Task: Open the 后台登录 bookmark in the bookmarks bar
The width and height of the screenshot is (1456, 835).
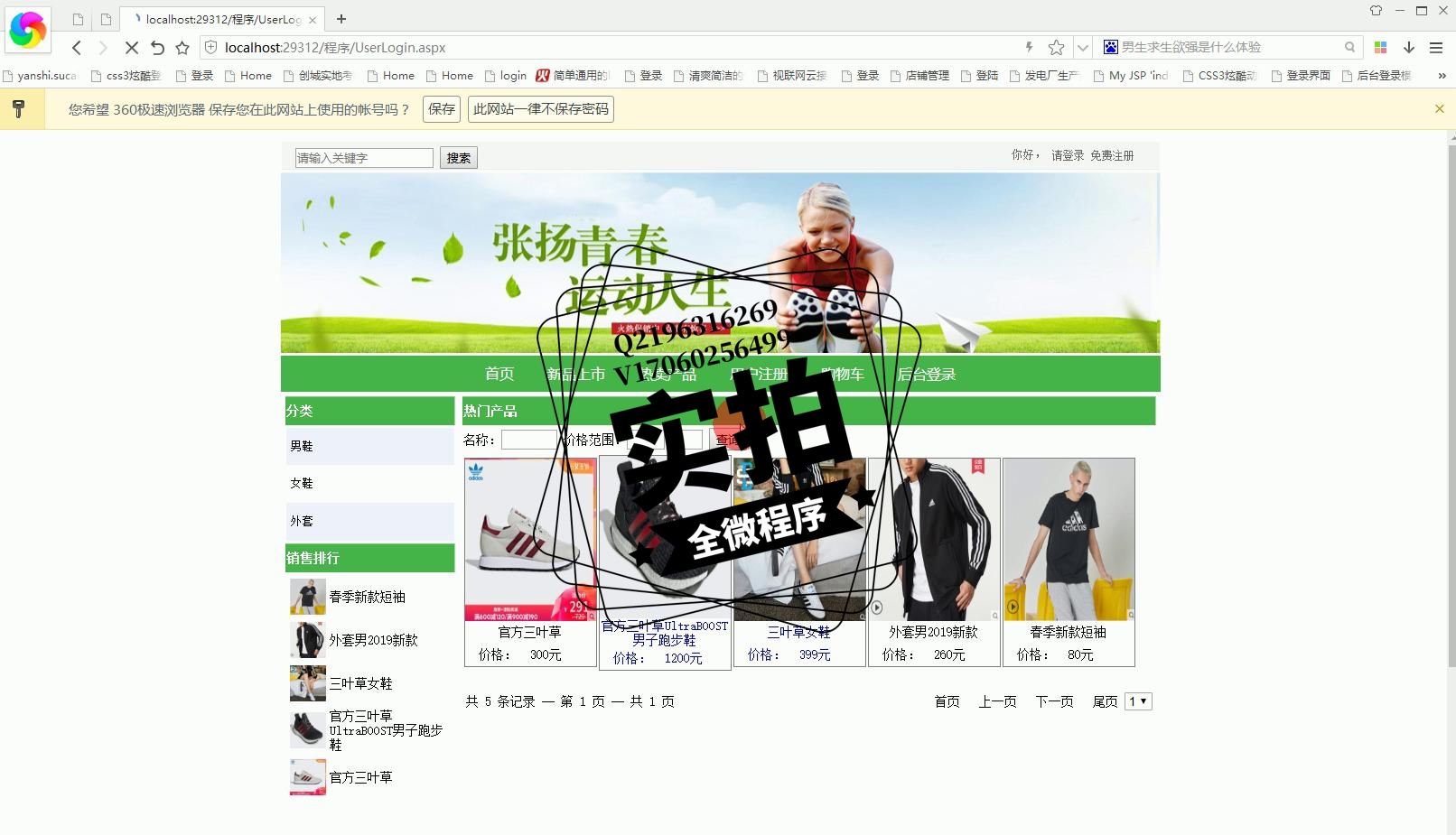Action: coord(1377,76)
